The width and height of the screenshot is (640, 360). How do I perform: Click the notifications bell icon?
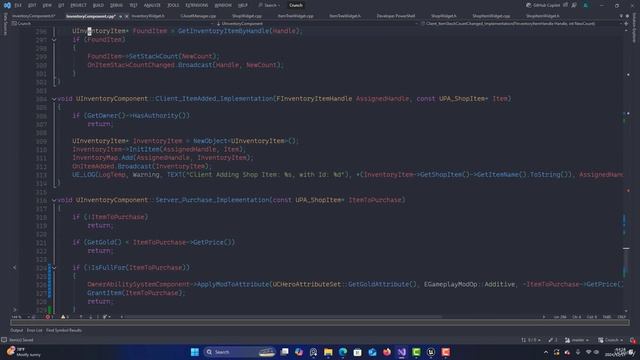(x=633, y=340)
